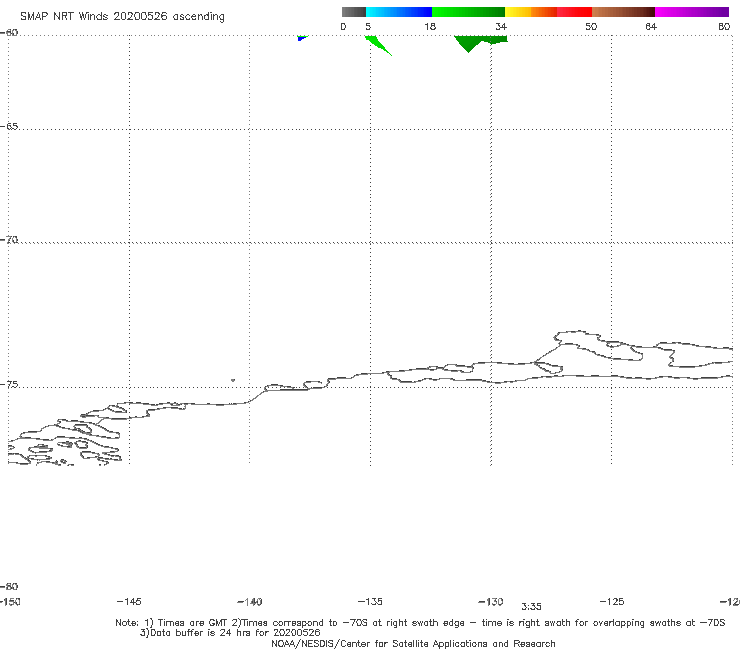740x650 pixels.
Task: Select the gray segment of the color scale
Action: (x=354, y=12)
